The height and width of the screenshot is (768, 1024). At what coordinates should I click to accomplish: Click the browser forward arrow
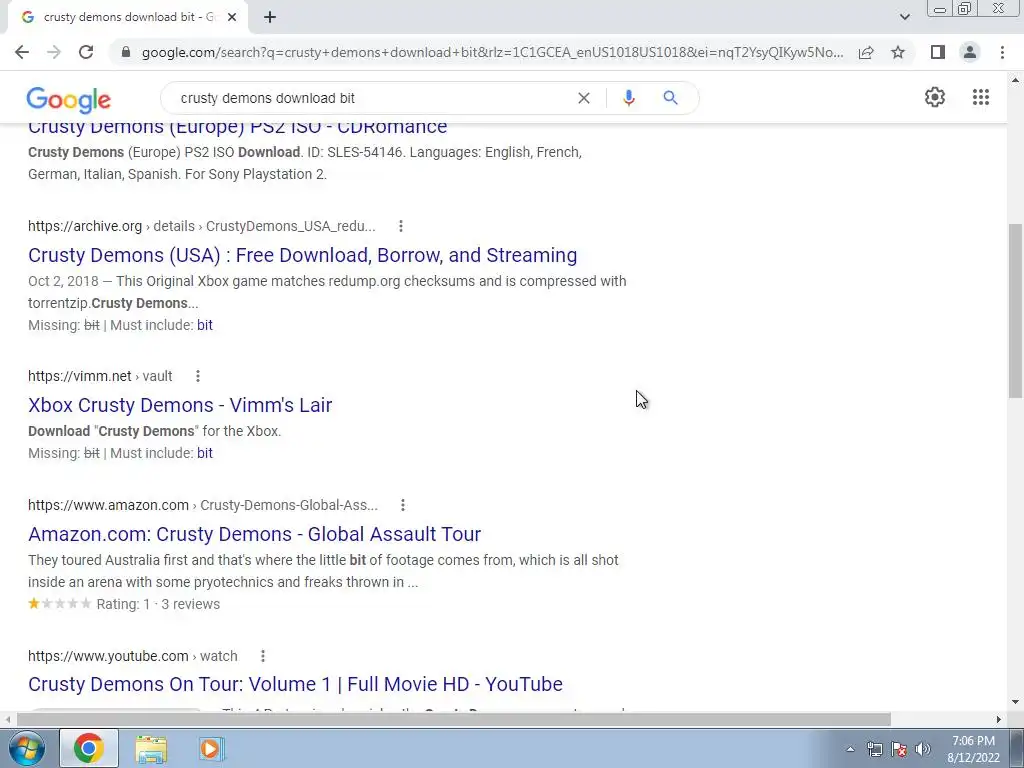click(x=54, y=52)
